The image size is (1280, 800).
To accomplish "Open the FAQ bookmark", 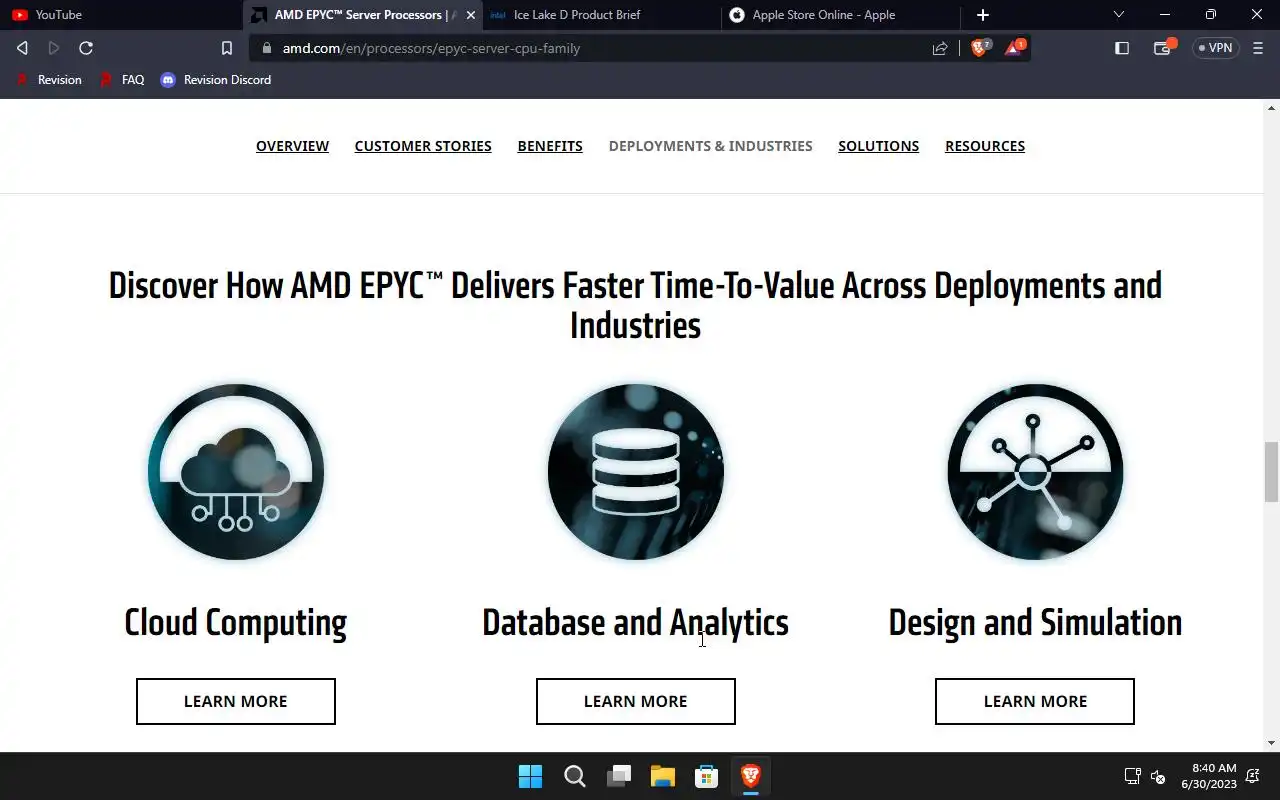I will click(122, 80).
